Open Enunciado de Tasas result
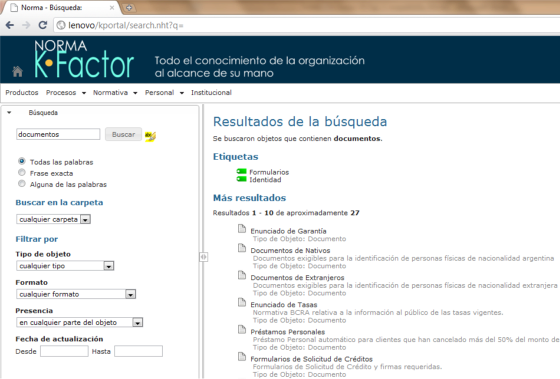This screenshot has width=560, height=379. click(284, 305)
